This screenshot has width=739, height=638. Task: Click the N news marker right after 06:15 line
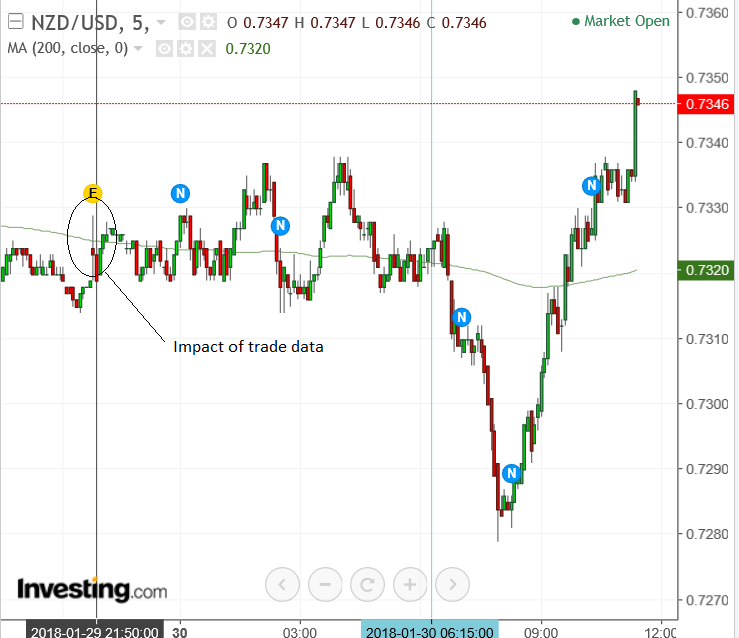(461, 317)
